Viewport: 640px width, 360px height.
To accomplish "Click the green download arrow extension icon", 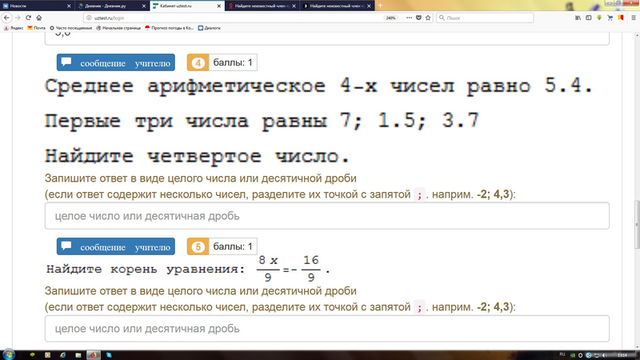I will tap(599, 18).
